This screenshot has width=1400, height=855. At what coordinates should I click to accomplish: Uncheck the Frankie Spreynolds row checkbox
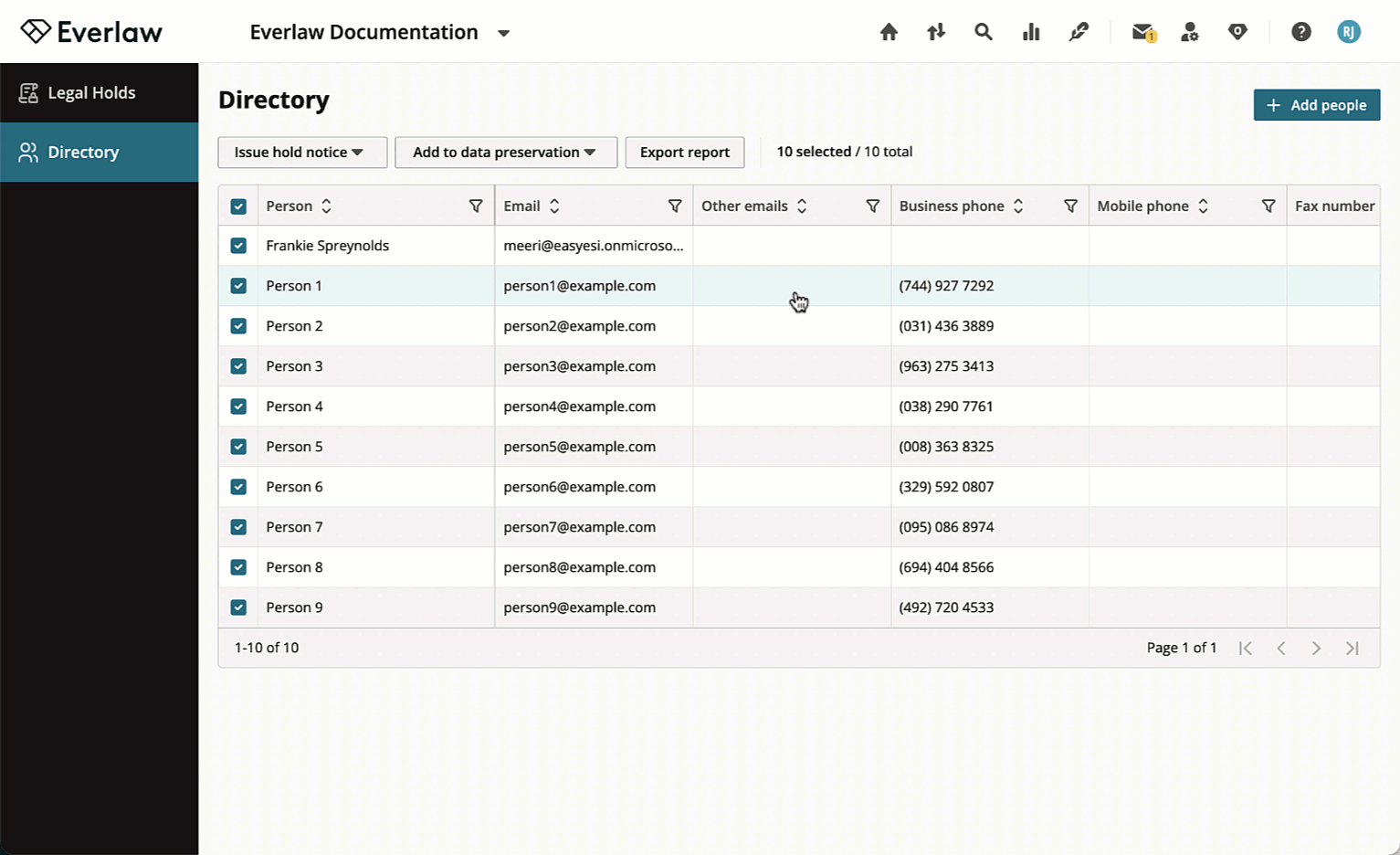[x=238, y=246]
